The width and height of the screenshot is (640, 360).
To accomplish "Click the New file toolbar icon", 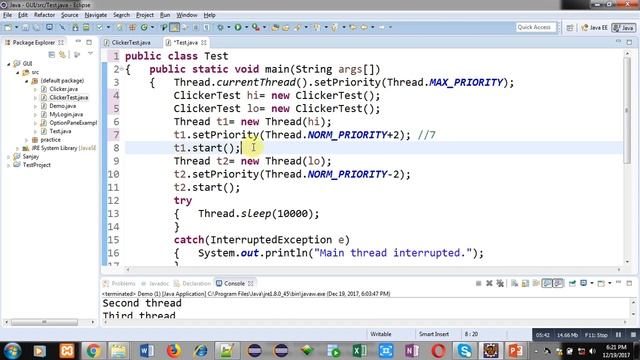I will pos(8,27).
